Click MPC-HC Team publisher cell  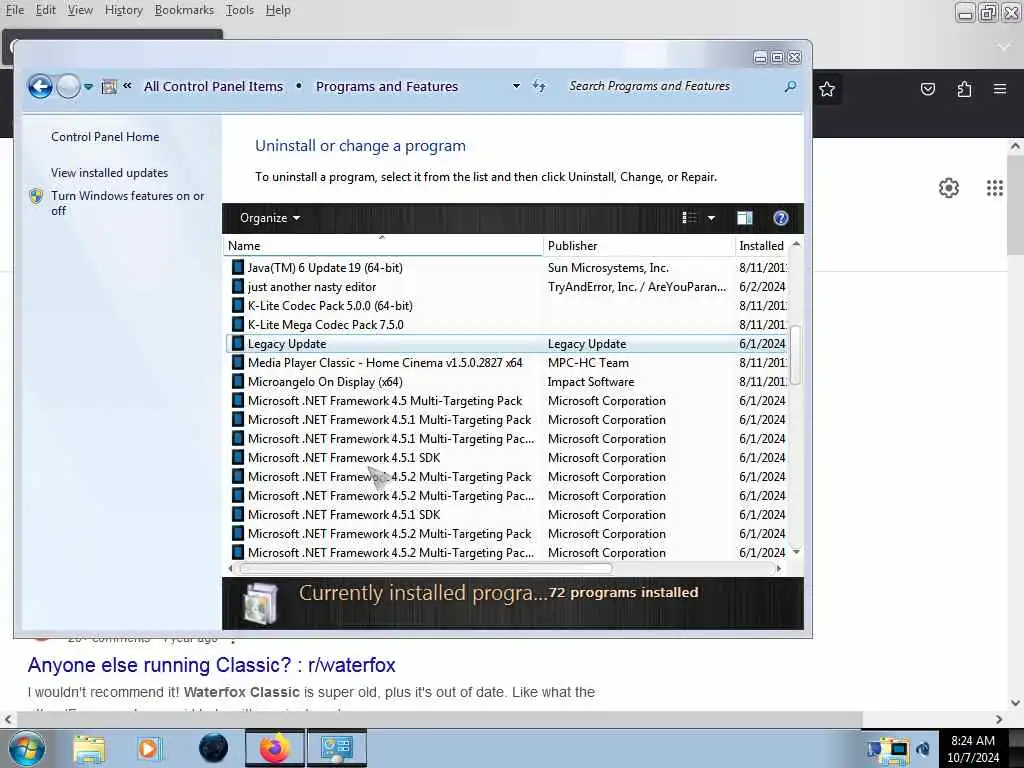point(588,362)
